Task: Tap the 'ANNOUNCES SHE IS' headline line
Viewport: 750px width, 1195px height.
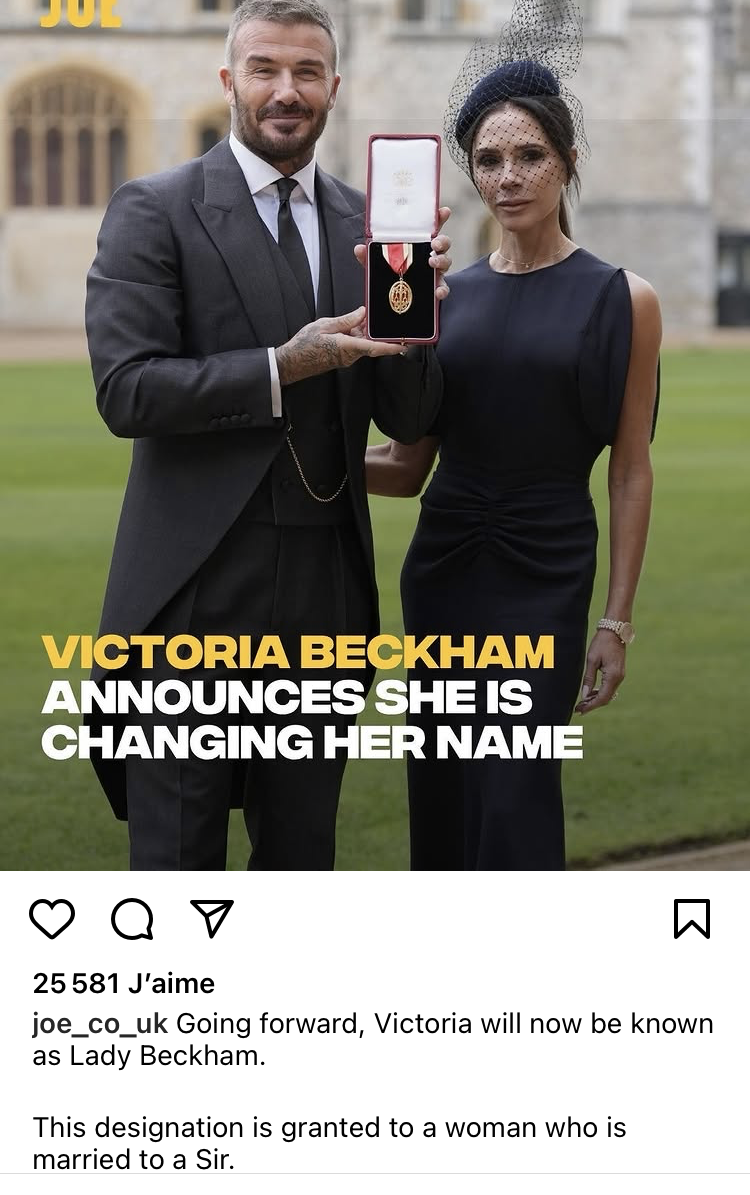Action: [x=287, y=697]
